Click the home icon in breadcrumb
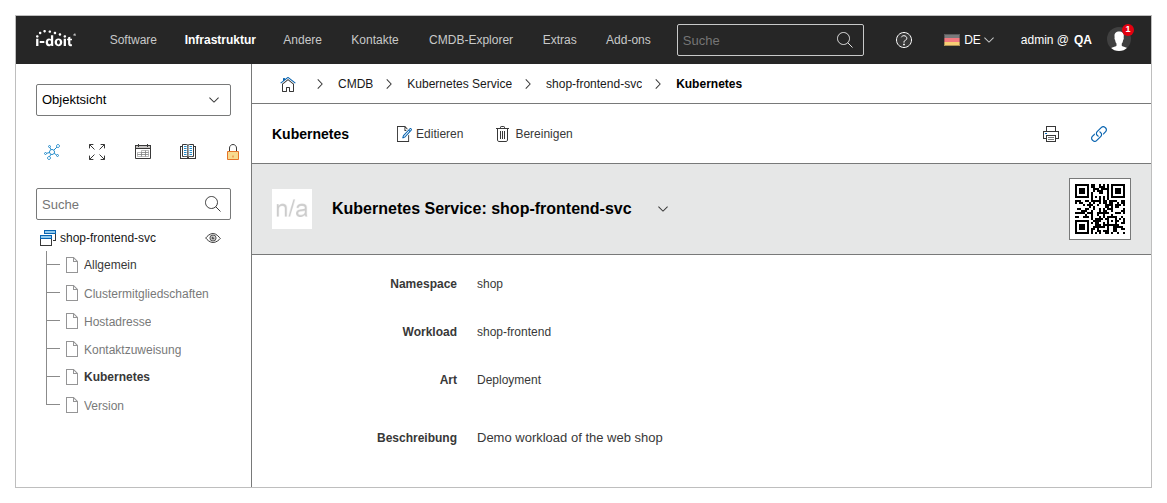The height and width of the screenshot is (503, 1167). pyautogui.click(x=287, y=84)
